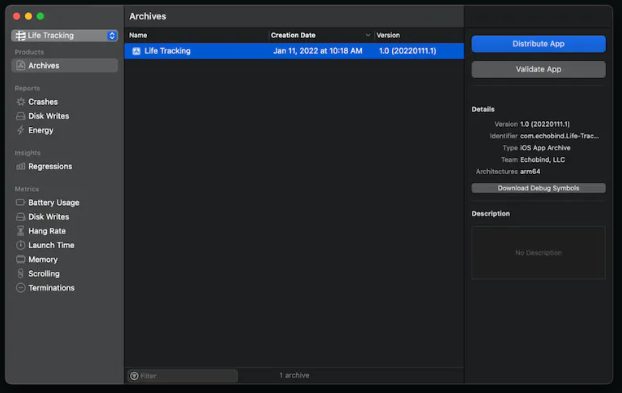Open Regressions insights label

coord(50,167)
